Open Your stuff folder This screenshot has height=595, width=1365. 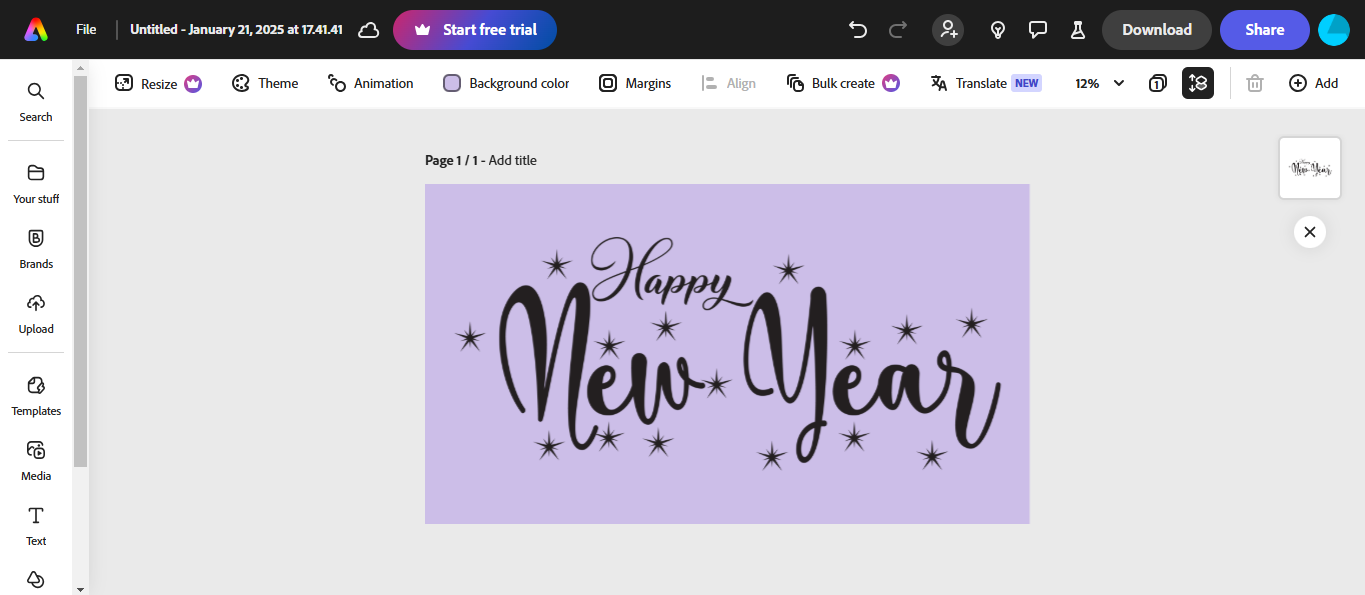tap(36, 185)
